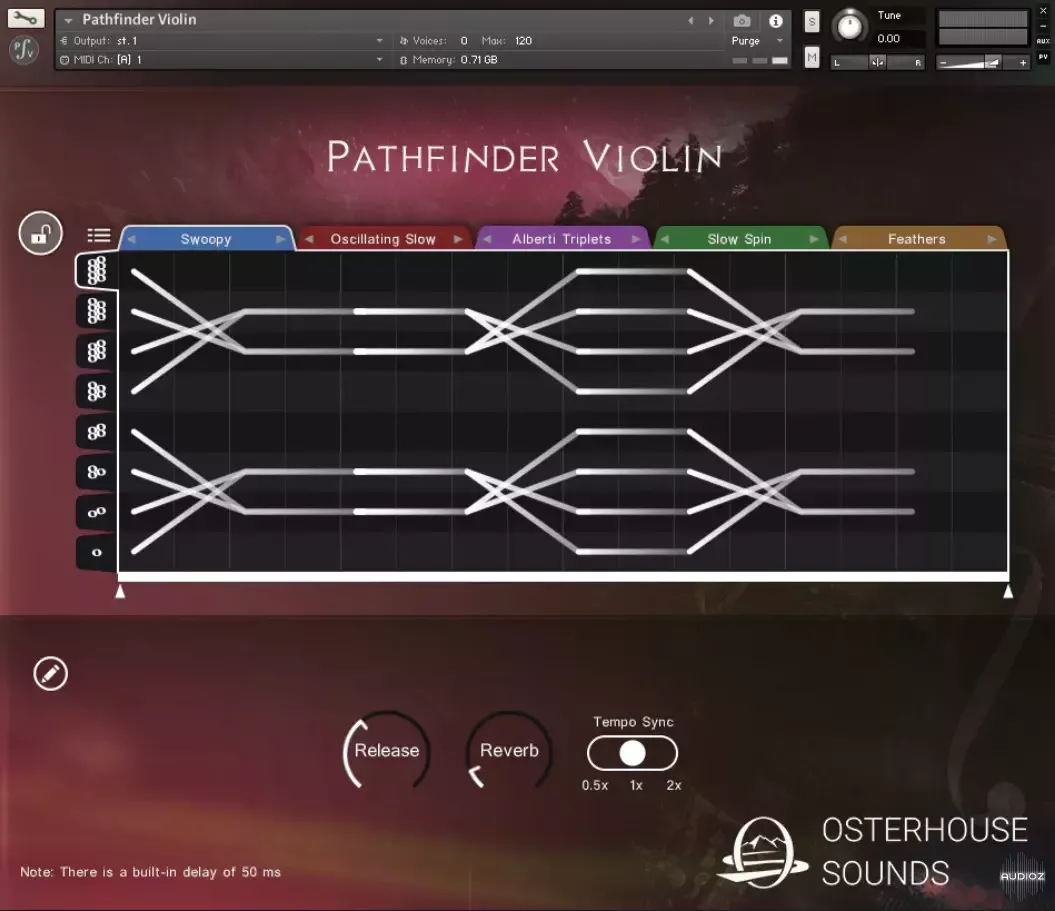The height and width of the screenshot is (911, 1055).
Task: Click the volume plus button
Action: (x=1023, y=63)
